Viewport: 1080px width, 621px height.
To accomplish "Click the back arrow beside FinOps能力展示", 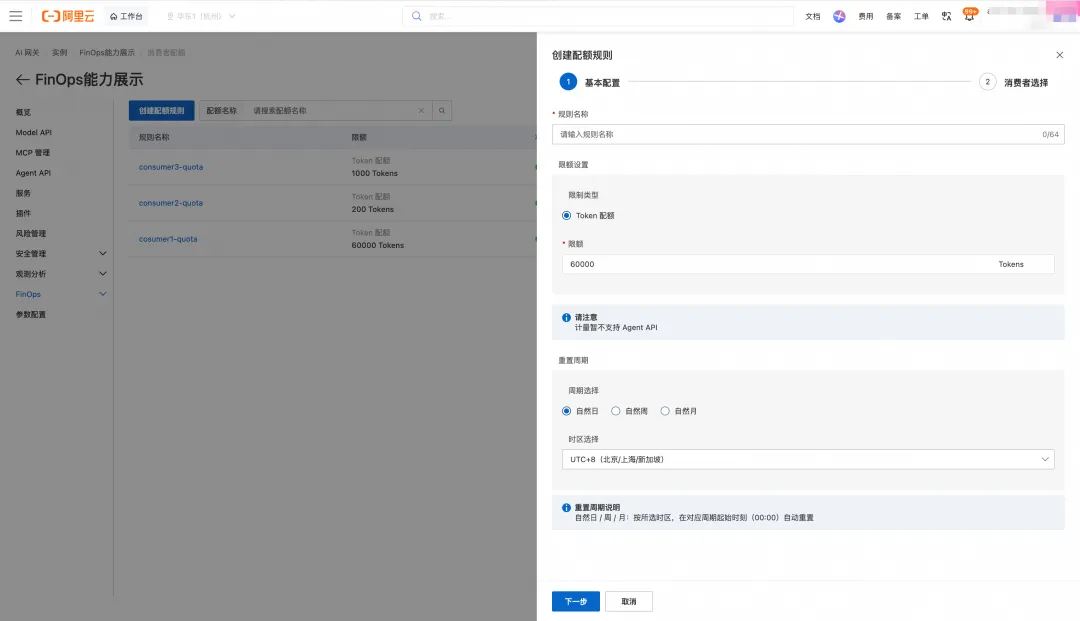I will point(22,80).
